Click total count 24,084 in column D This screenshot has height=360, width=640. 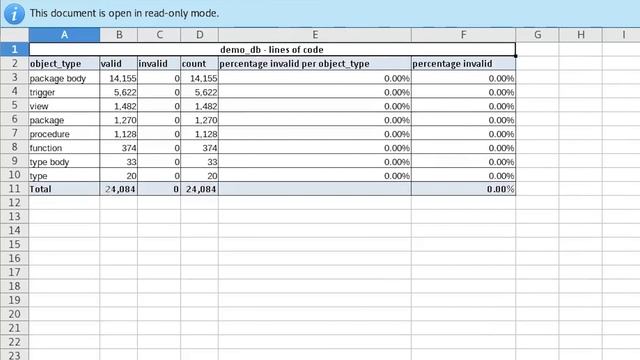[x=200, y=189]
